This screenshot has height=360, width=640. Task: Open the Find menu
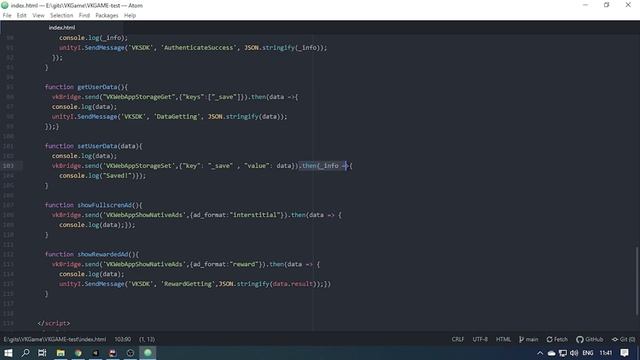(x=84, y=16)
